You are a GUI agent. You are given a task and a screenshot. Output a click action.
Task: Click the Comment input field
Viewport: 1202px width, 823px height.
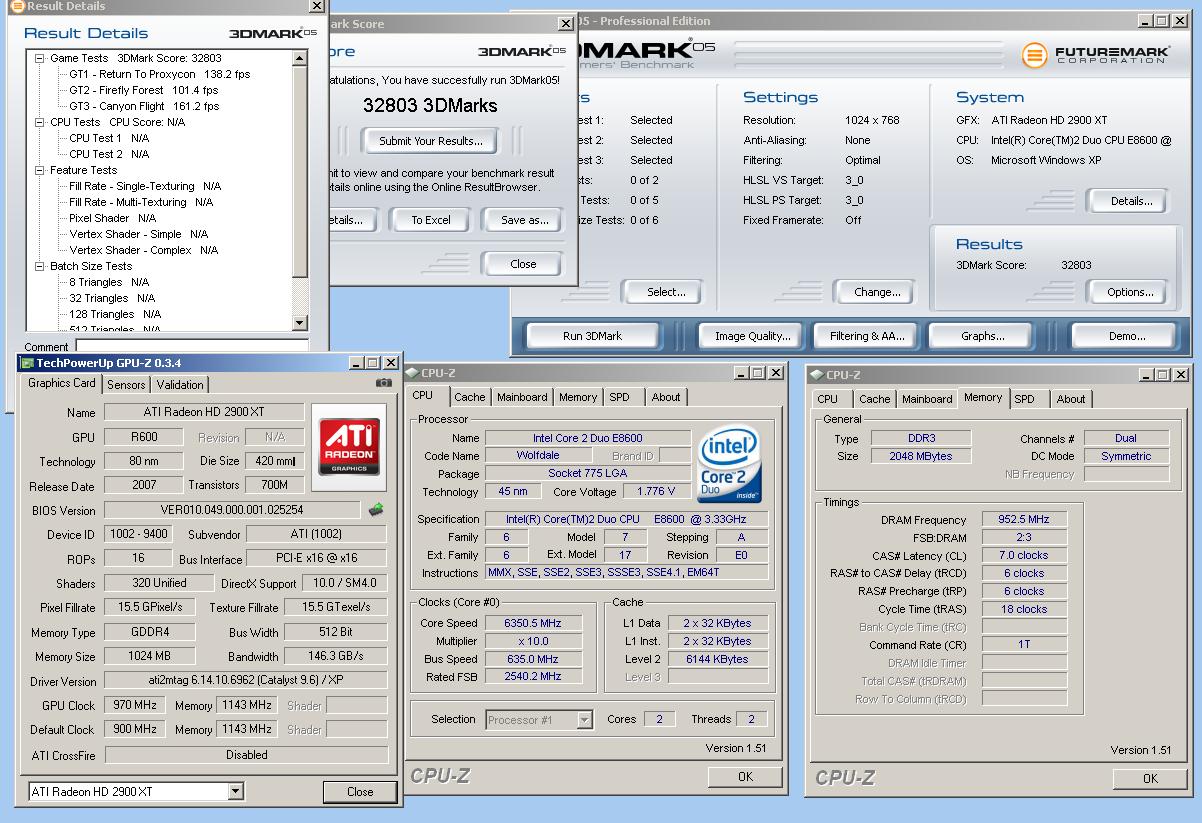click(x=192, y=346)
